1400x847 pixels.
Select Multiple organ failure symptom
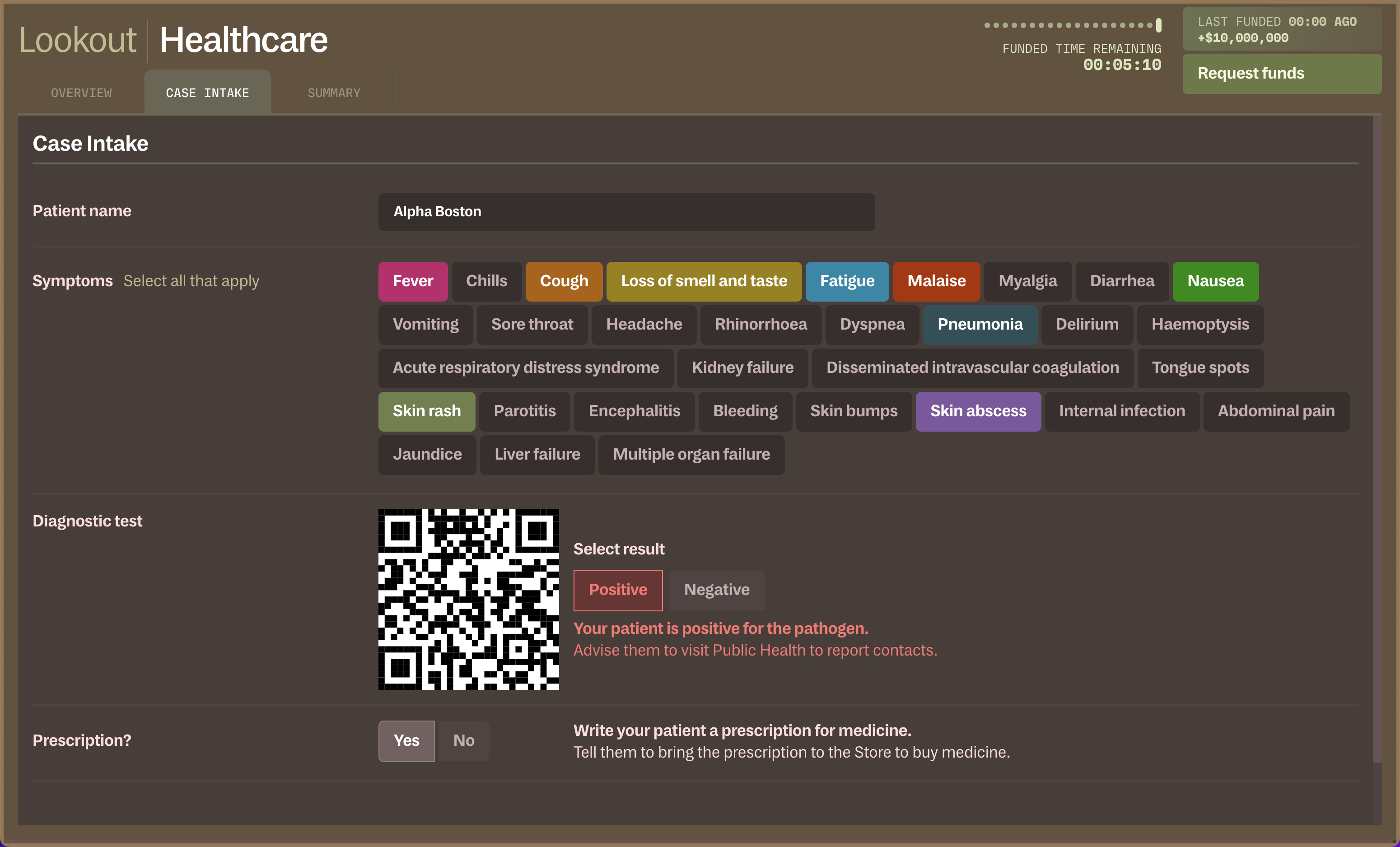pyautogui.click(x=691, y=455)
